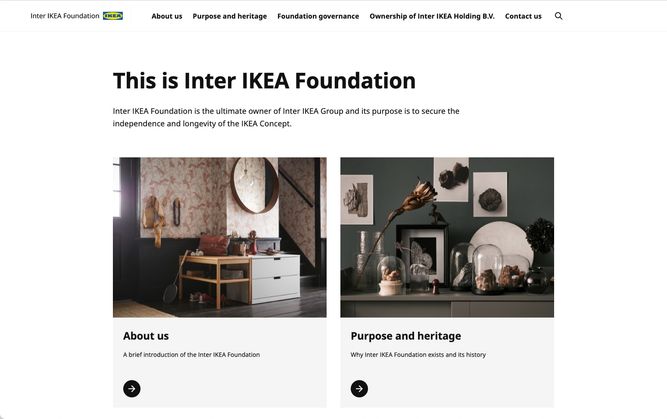The width and height of the screenshot is (667, 419).
Task: Open Ownership of Inter IKEA Holding B.V.
Action: [432, 16]
